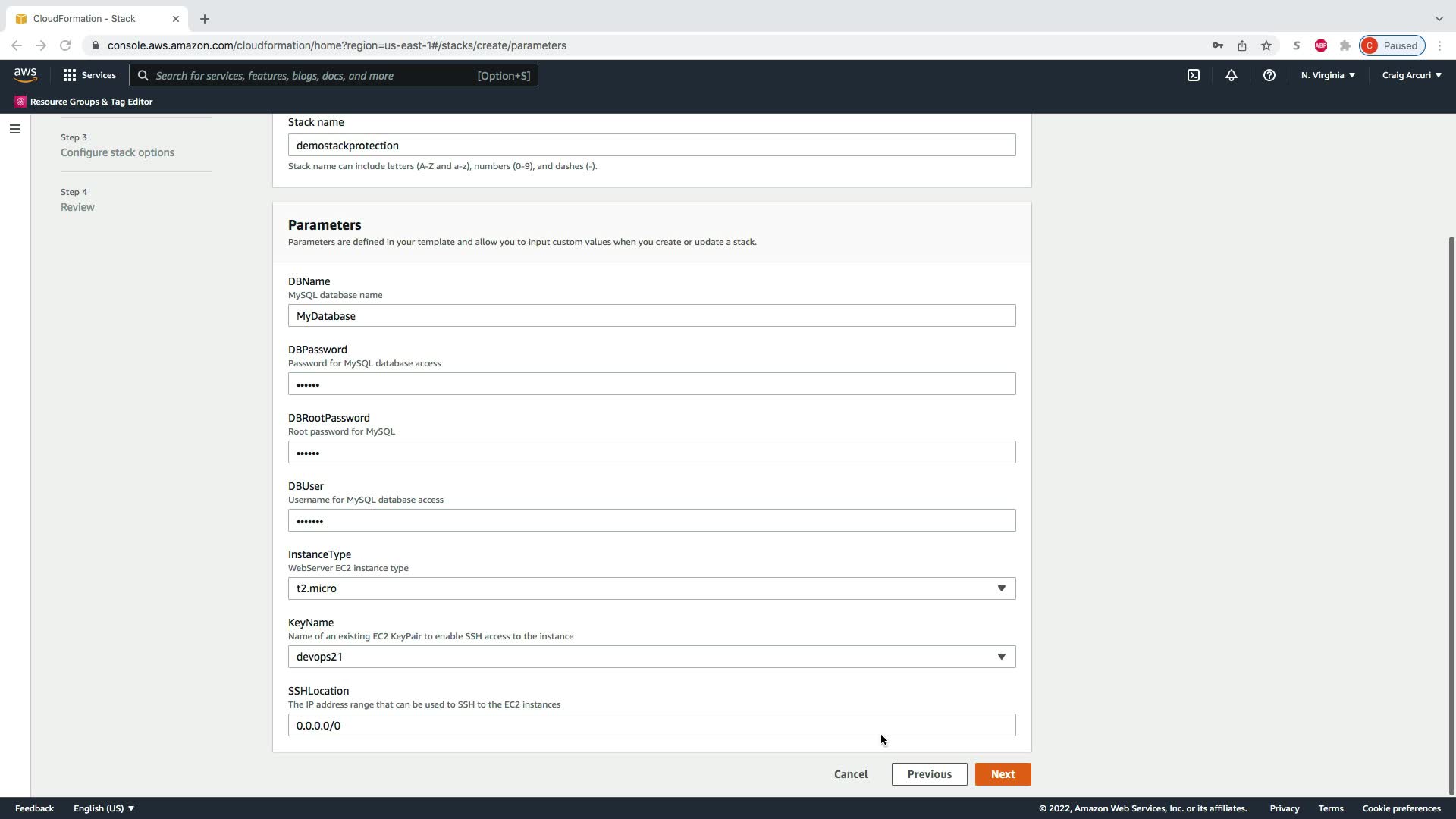The height and width of the screenshot is (819, 1456).
Task: Click the orange Next button
Action: [x=1003, y=774]
